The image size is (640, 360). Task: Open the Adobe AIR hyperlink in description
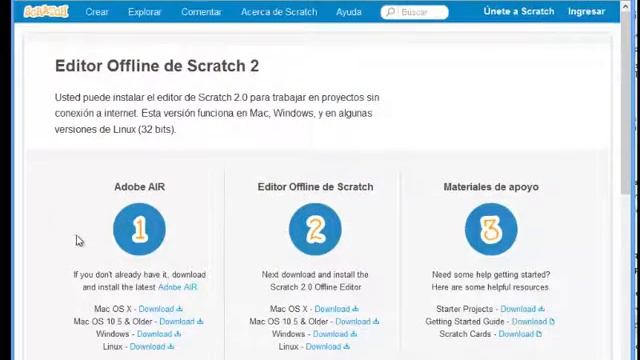(178, 287)
